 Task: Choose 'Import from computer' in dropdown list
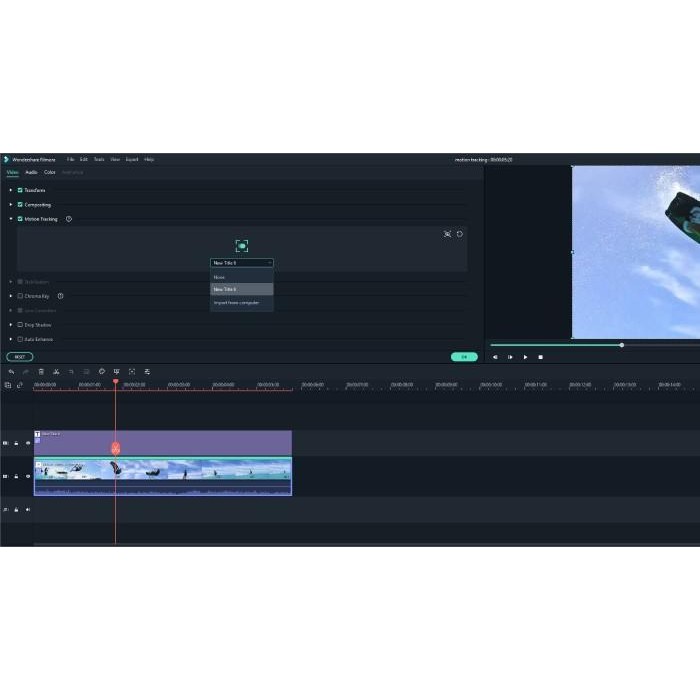tap(236, 302)
